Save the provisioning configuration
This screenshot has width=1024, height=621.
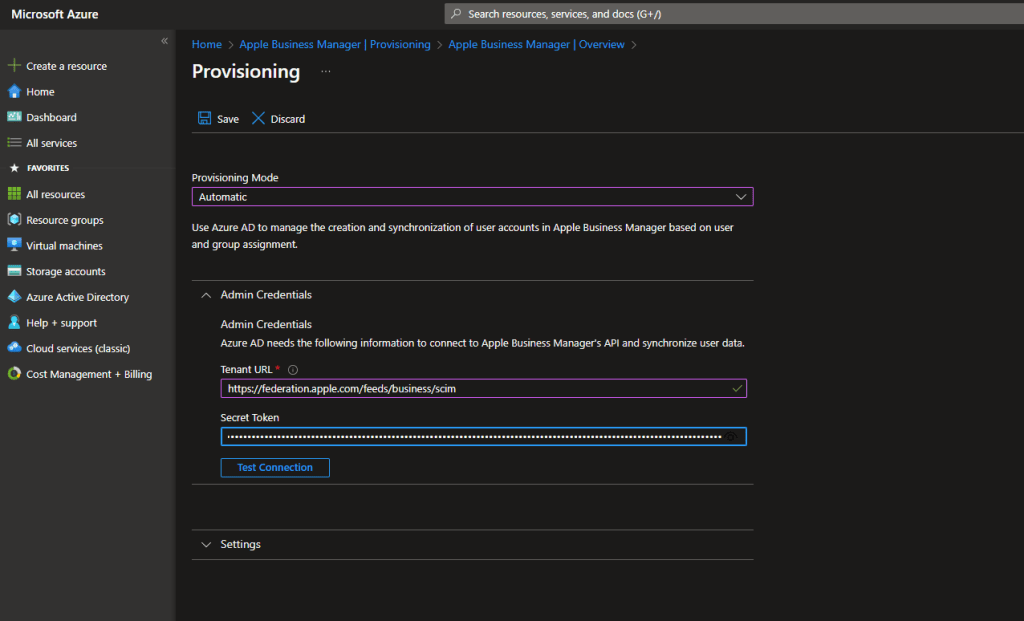pos(219,119)
